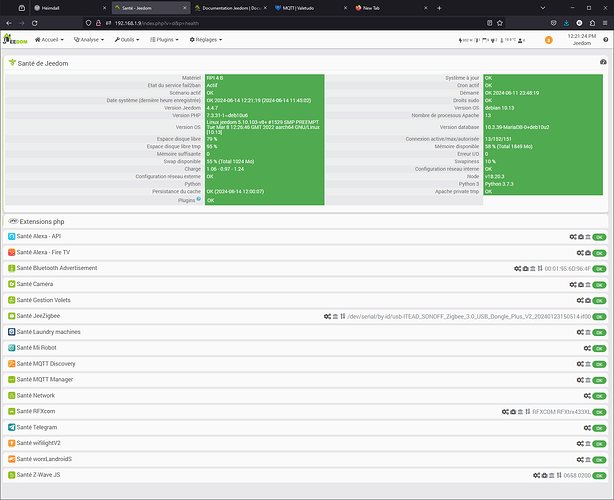Click Santé worxLandroidS plugin icon
The width and height of the screenshot is (614, 500).
click(x=12, y=459)
